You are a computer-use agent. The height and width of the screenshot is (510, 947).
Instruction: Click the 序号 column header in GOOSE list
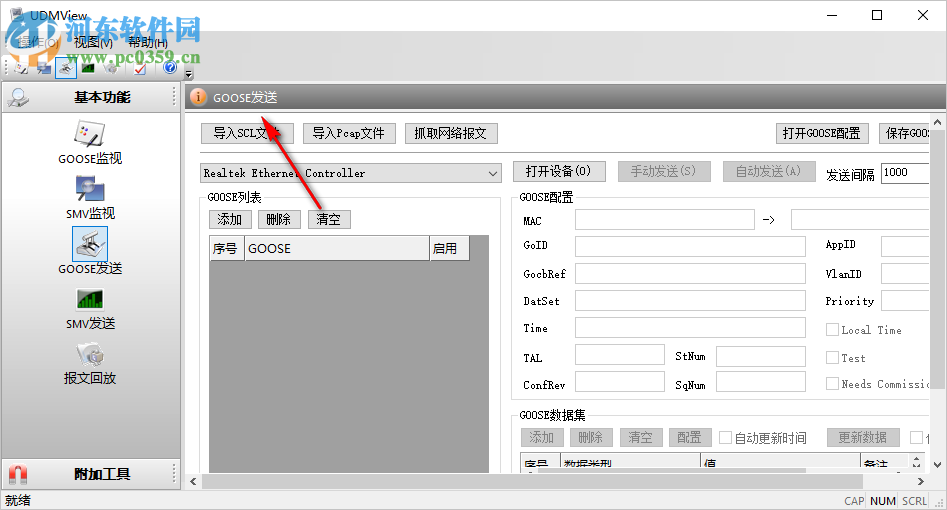click(227, 248)
